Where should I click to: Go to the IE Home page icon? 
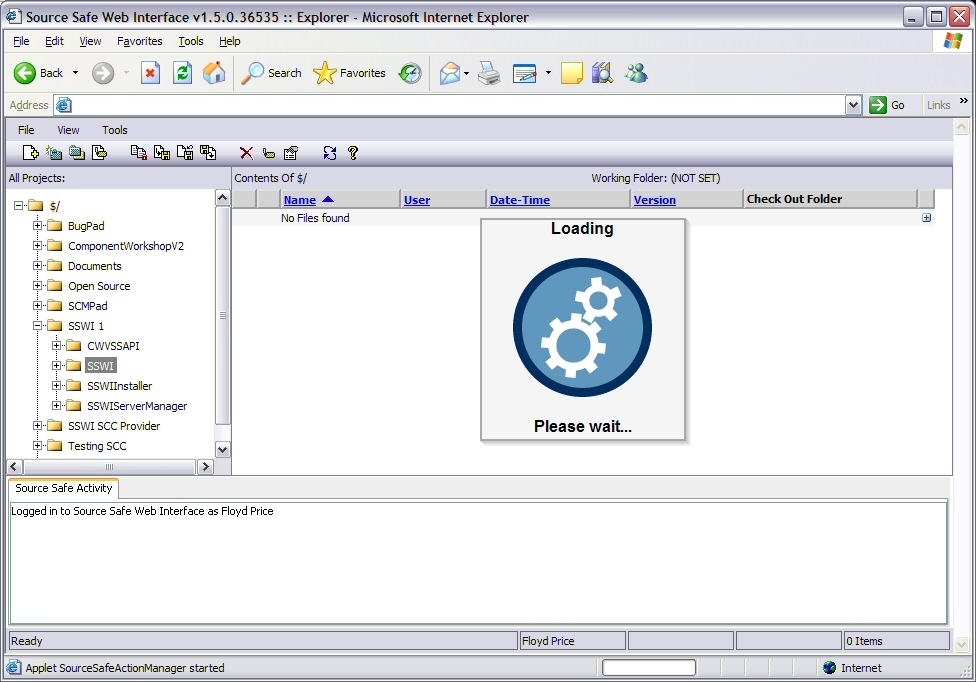214,73
